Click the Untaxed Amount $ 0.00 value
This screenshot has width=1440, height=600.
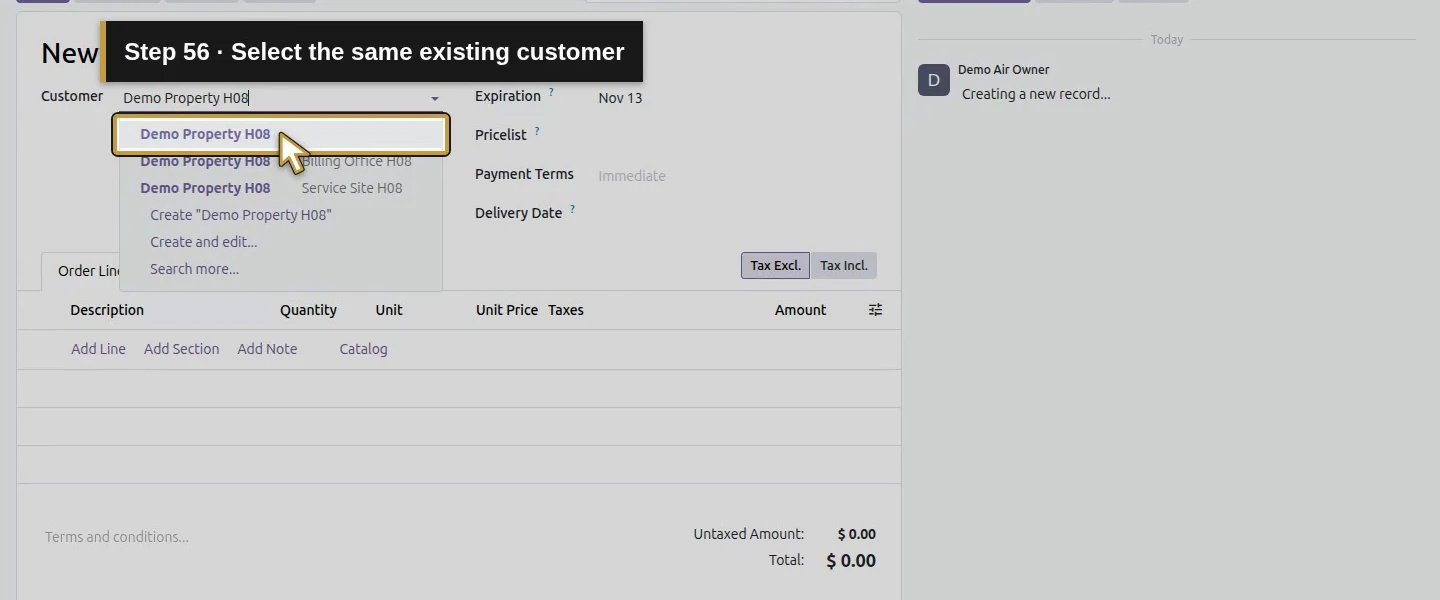(857, 534)
